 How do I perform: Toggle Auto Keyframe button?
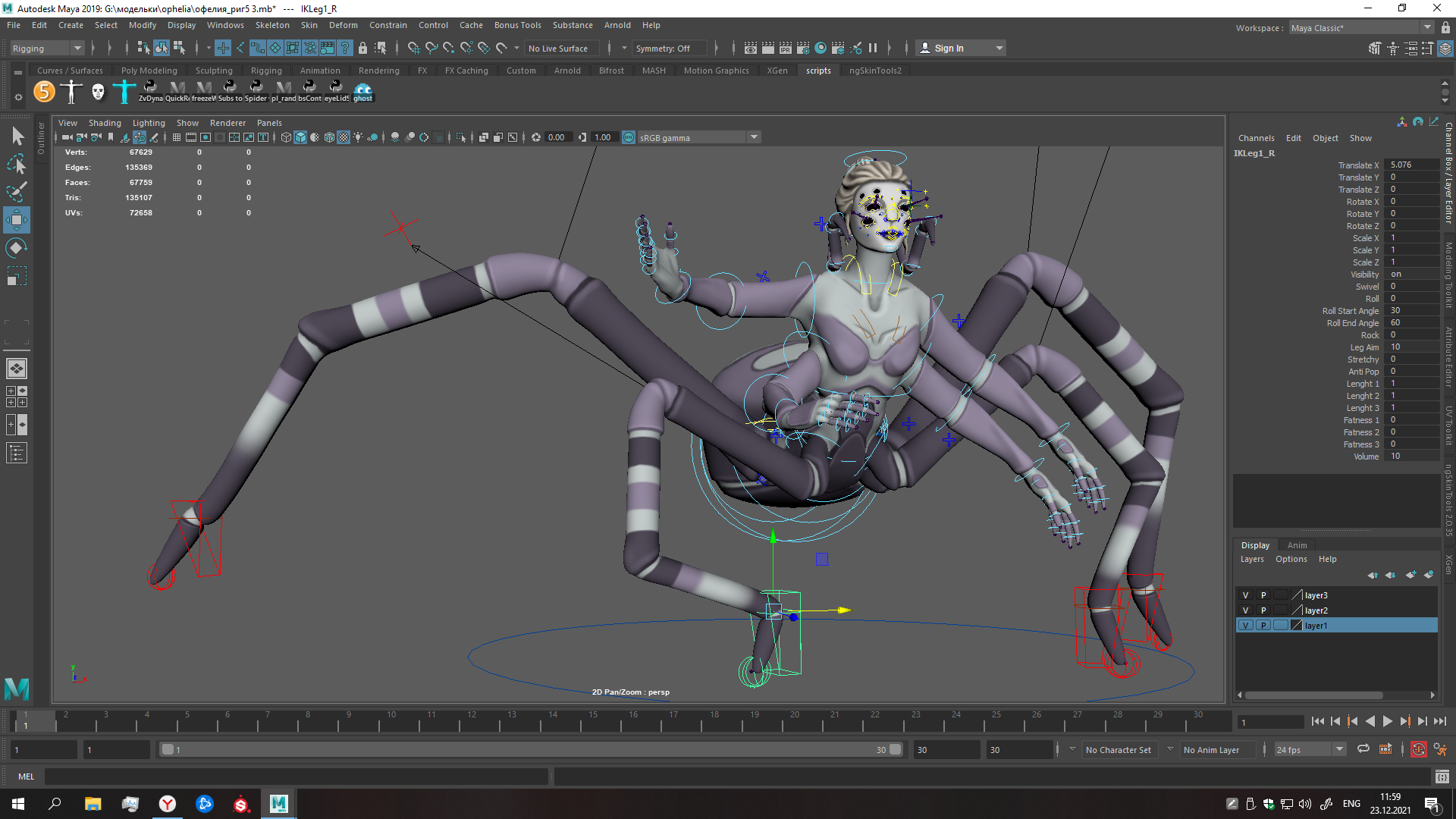click(x=1418, y=750)
